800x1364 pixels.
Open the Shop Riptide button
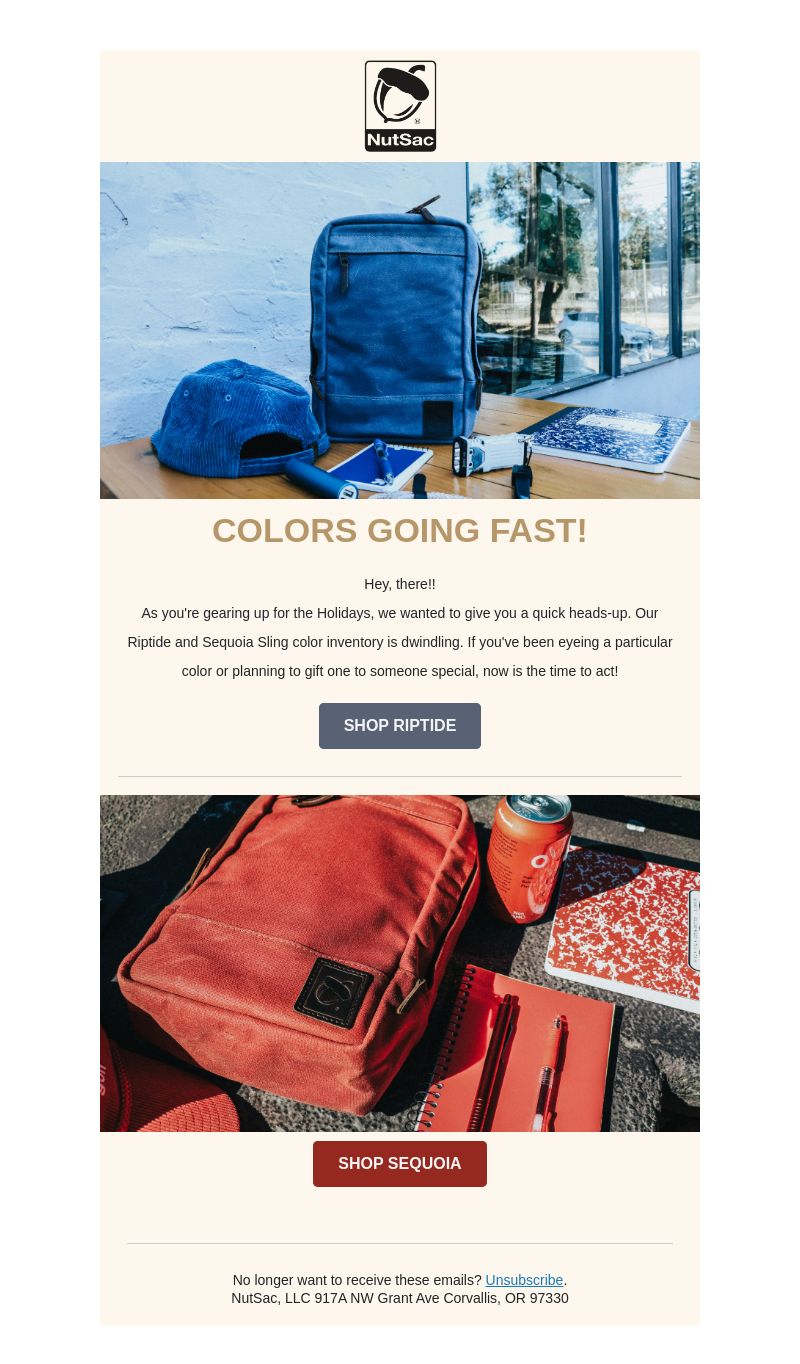point(400,726)
